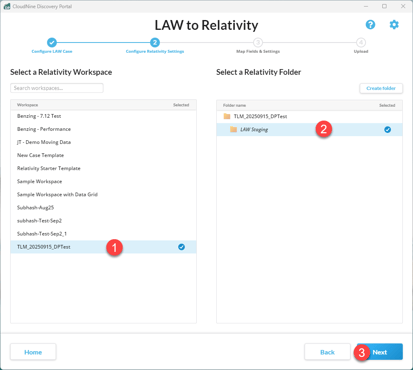
Task: Select workspace Subhash-Aug25
Action: coord(103,207)
